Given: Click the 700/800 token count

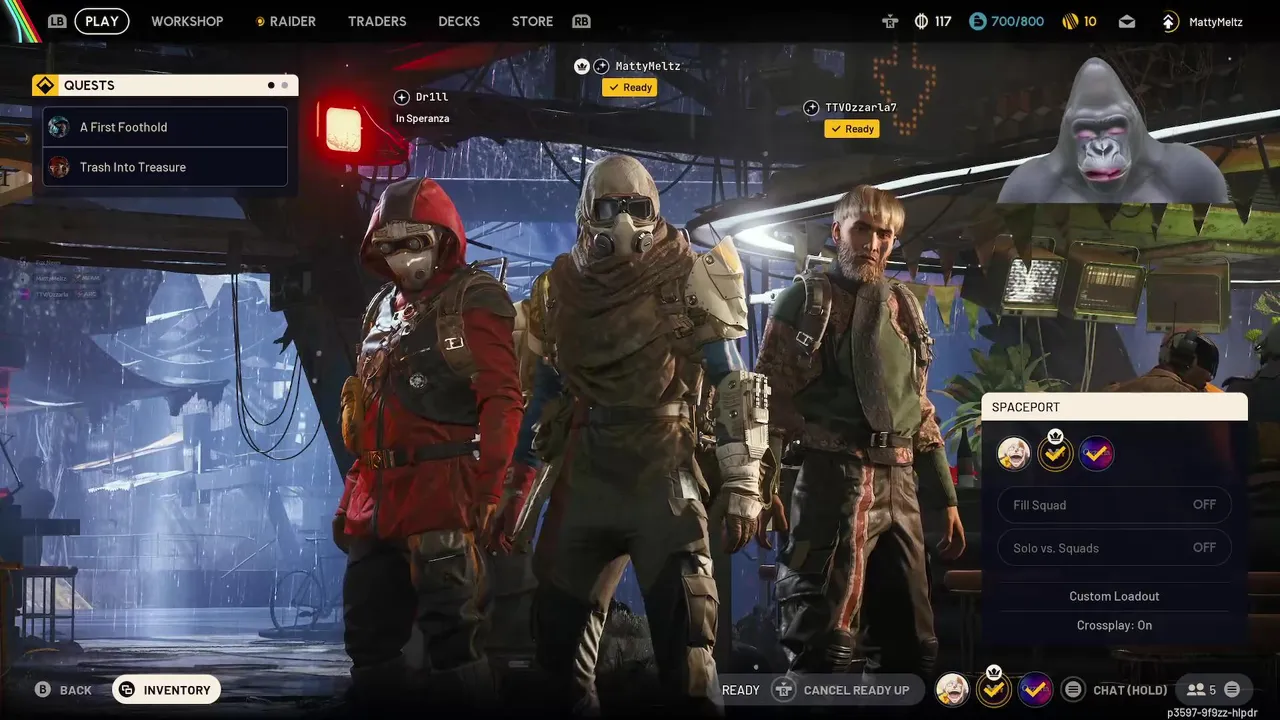Looking at the screenshot, I should click(1017, 21).
